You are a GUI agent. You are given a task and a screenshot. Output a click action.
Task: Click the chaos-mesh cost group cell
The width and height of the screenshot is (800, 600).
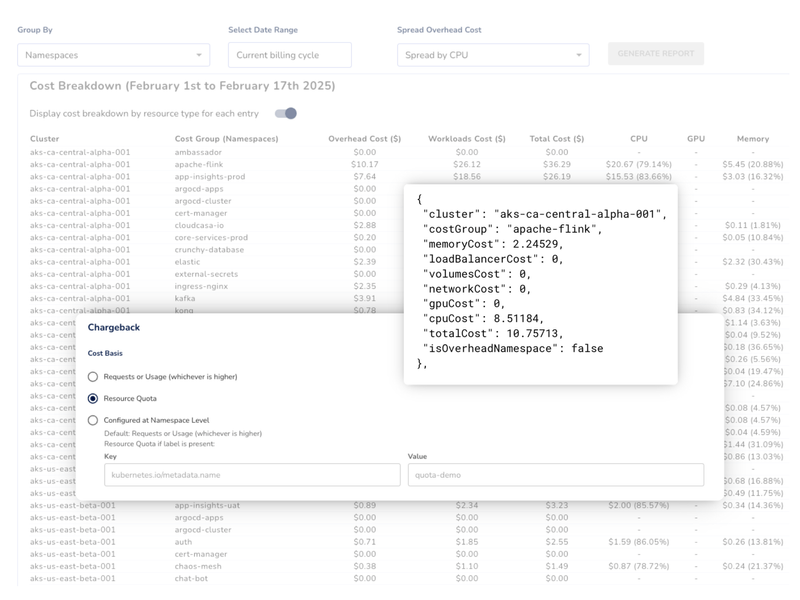tap(198, 567)
